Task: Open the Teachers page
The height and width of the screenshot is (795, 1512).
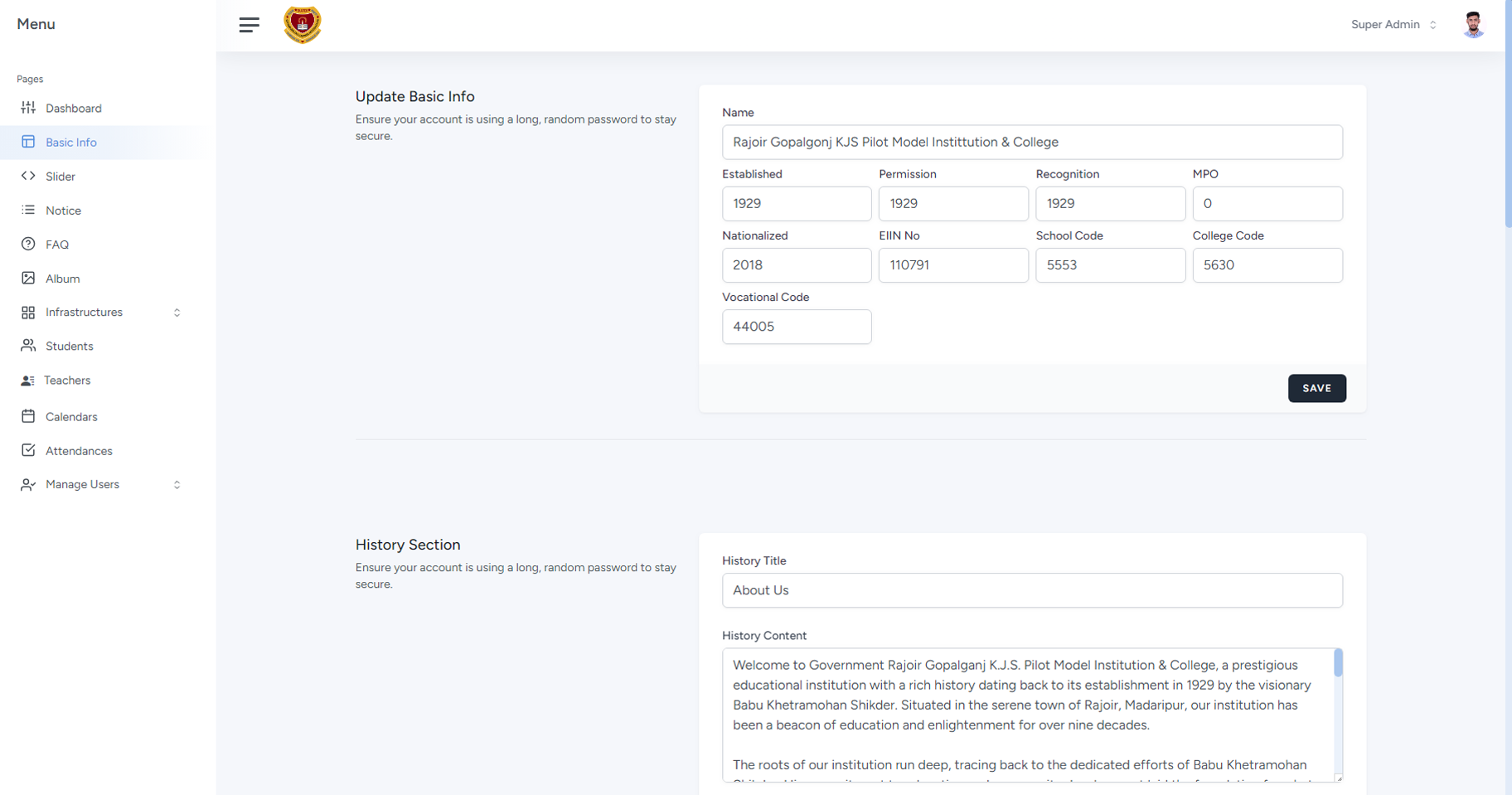Action: [x=67, y=381]
